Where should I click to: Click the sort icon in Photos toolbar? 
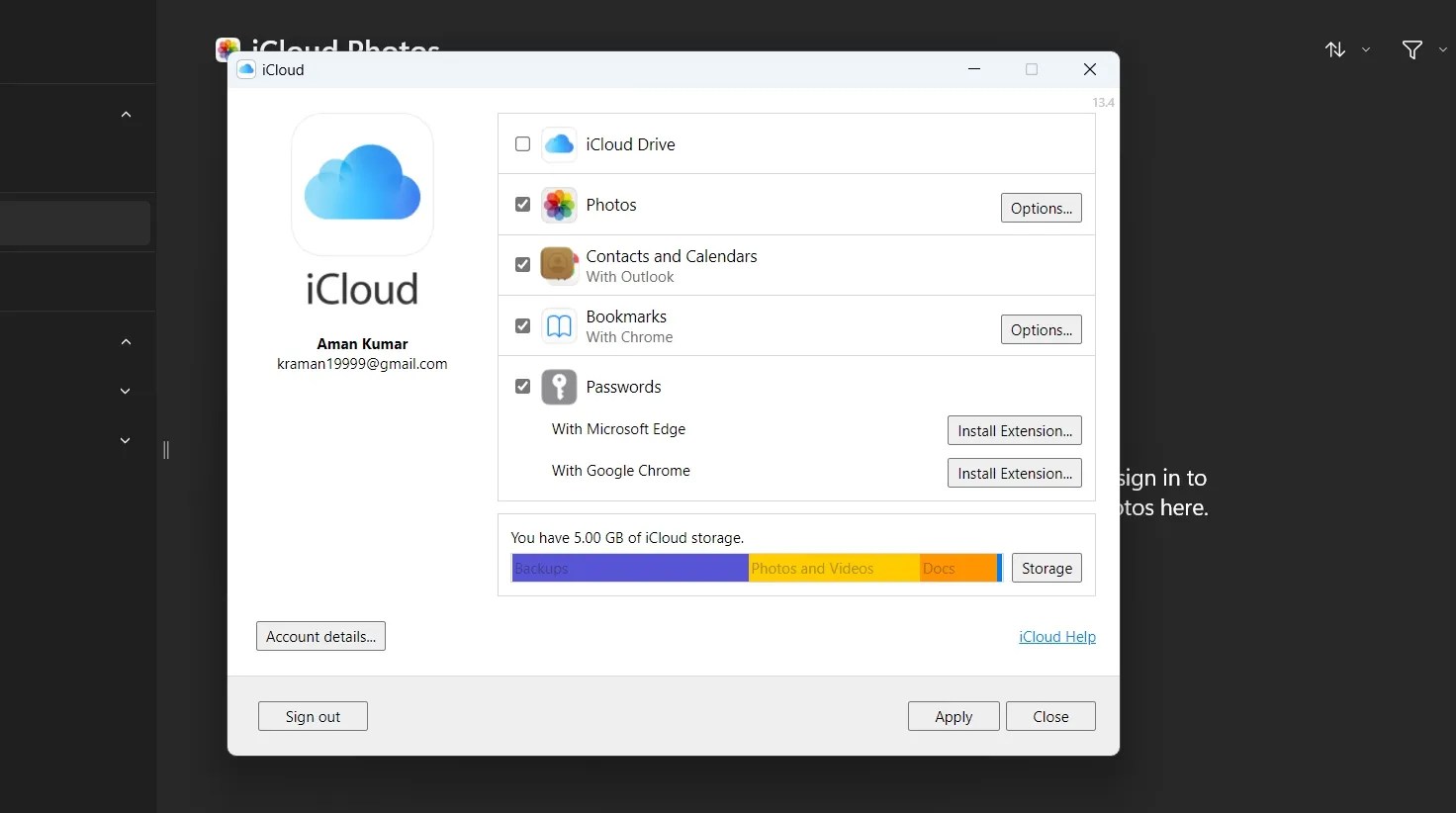coord(1334,49)
